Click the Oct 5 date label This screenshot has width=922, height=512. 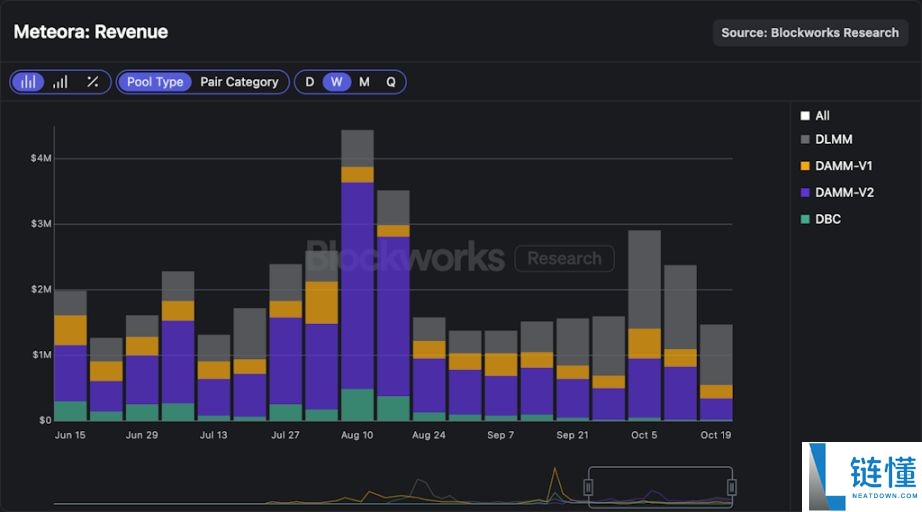[644, 435]
